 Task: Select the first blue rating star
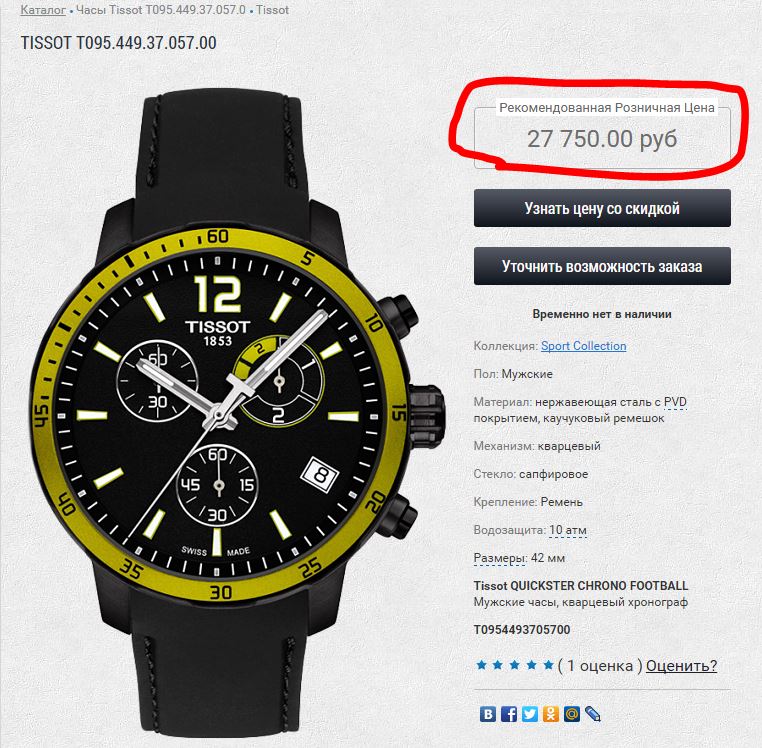pos(482,664)
